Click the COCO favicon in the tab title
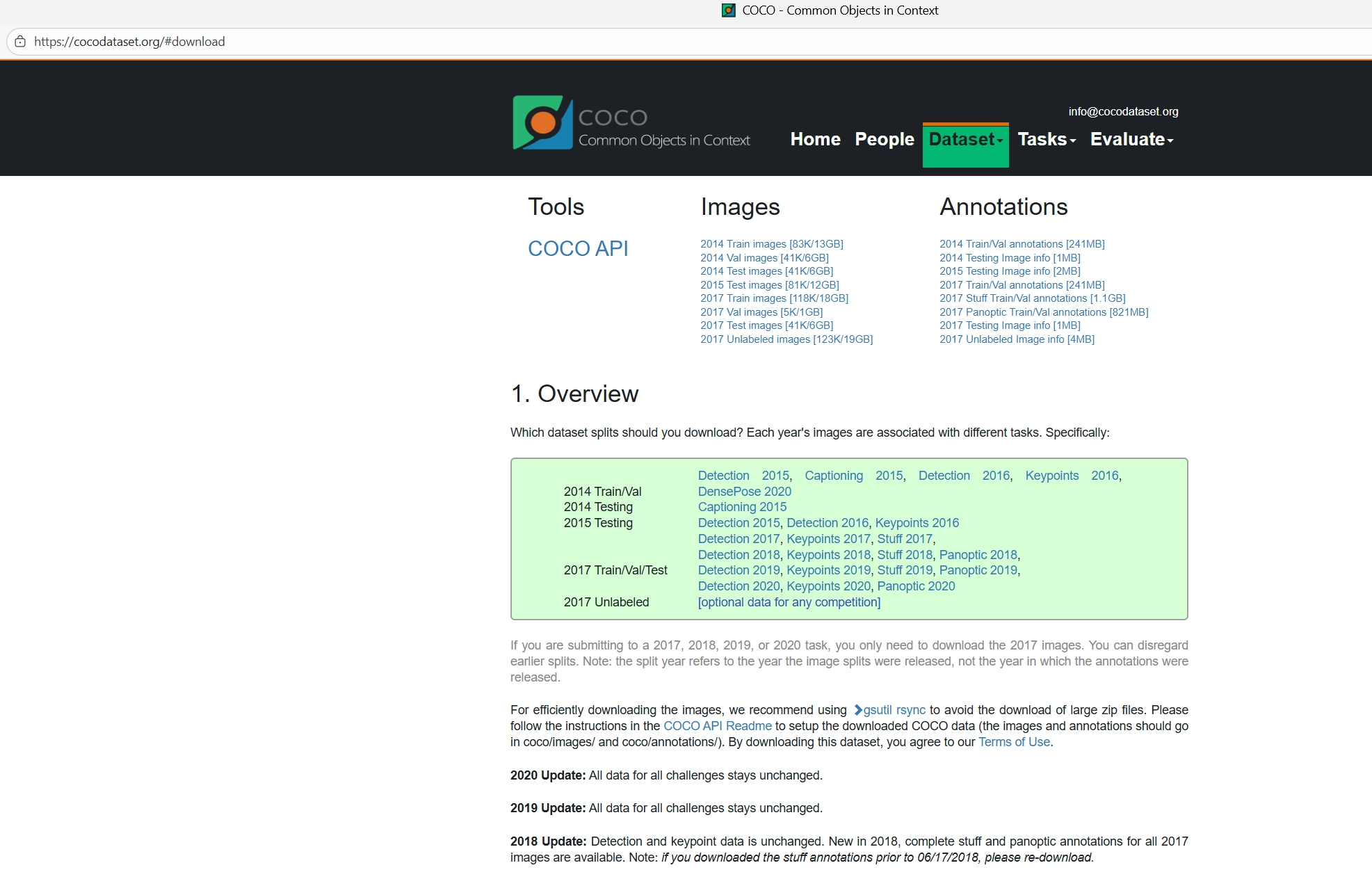Viewport: 1372px width, 879px height. pos(728,10)
